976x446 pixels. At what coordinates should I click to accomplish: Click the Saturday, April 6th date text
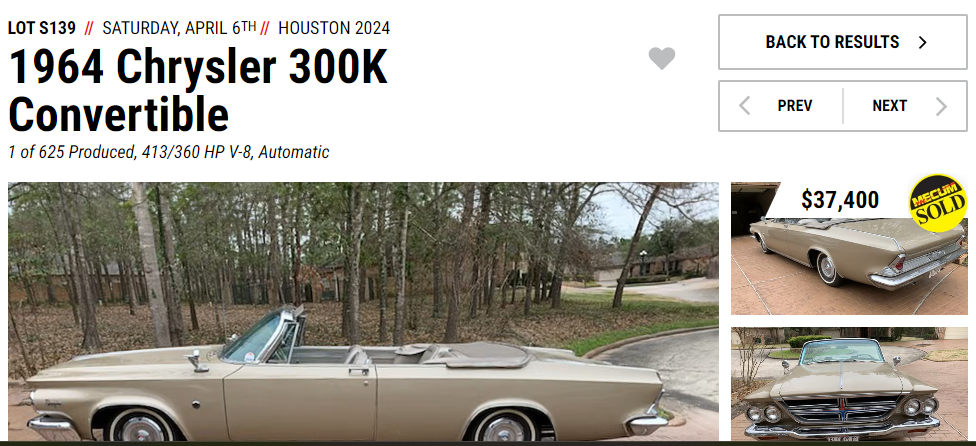pyautogui.click(x=179, y=28)
